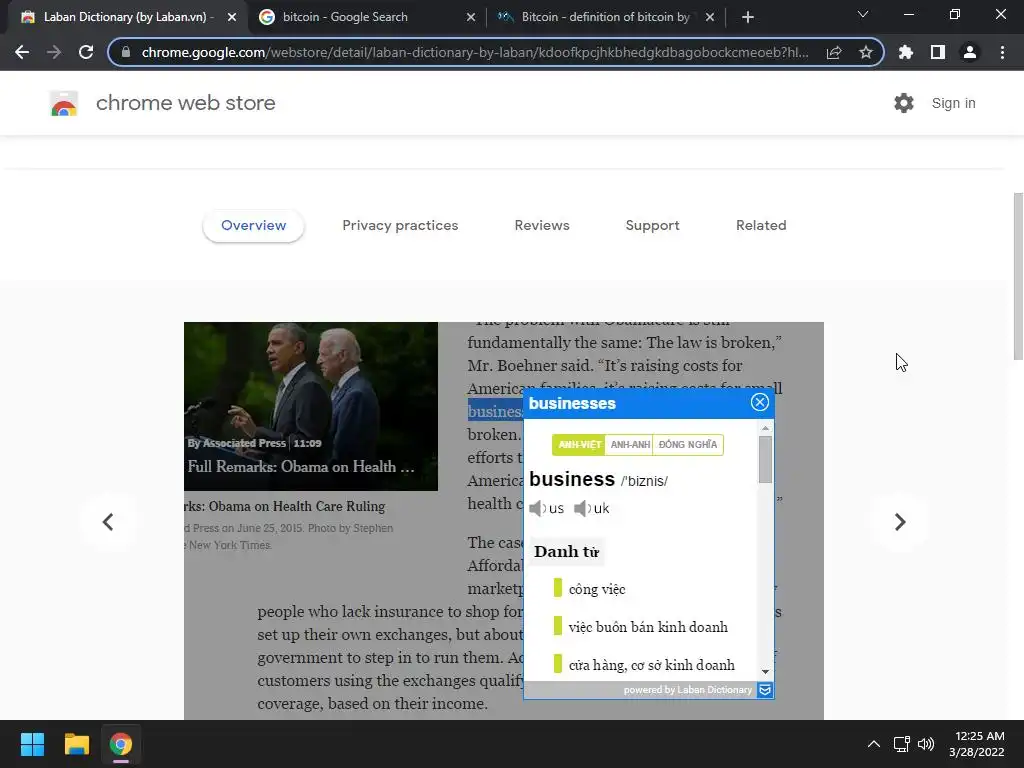Bookmark this page with the star icon

click(x=865, y=52)
